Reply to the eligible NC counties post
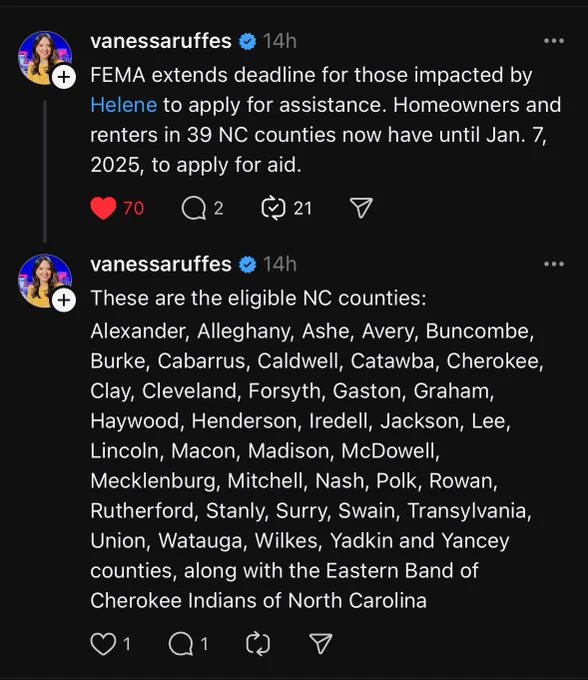The height and width of the screenshot is (680, 588). pos(181,644)
